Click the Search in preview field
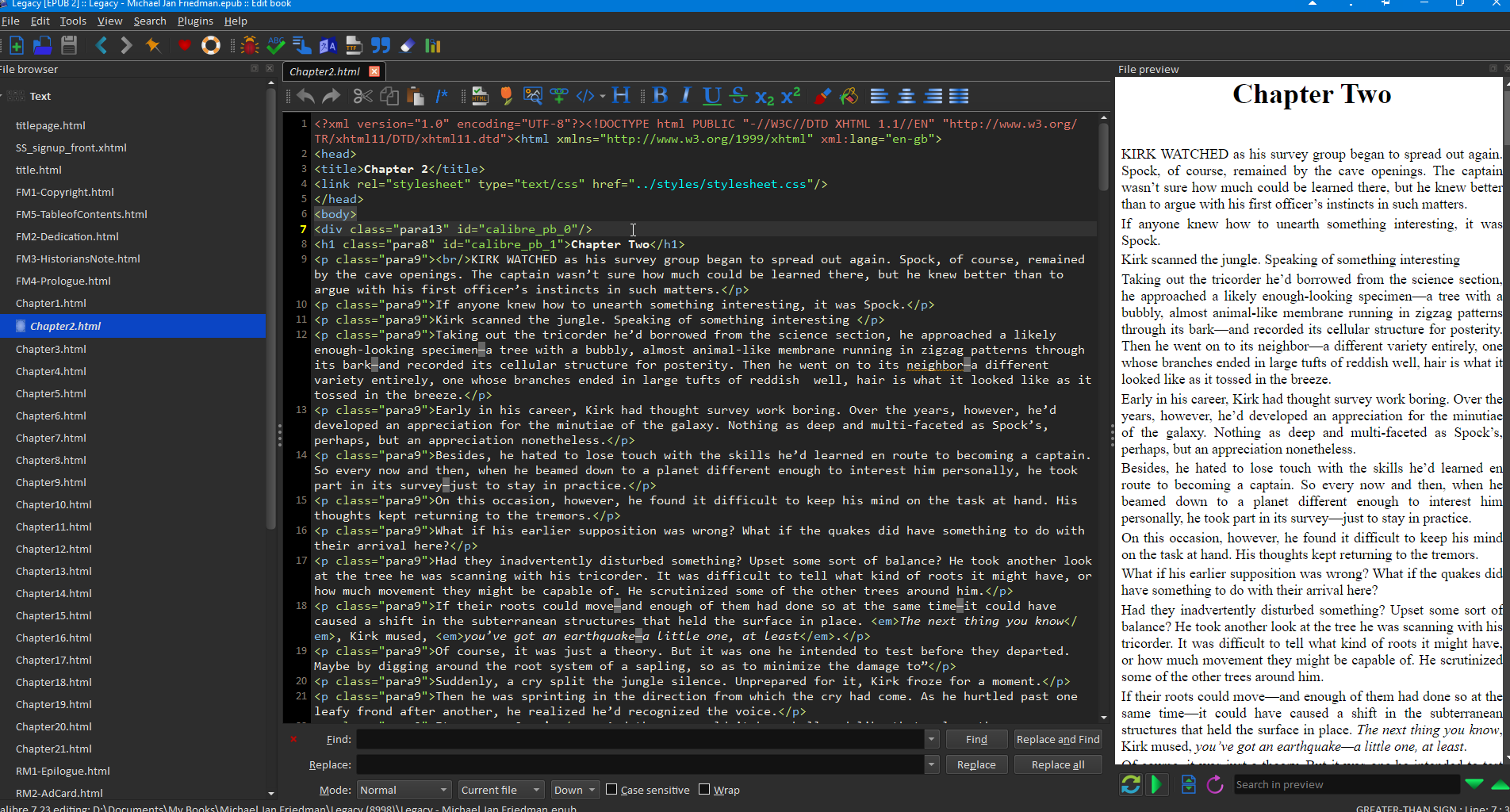Viewport: 1510px width, 812px height. pos(1346,784)
